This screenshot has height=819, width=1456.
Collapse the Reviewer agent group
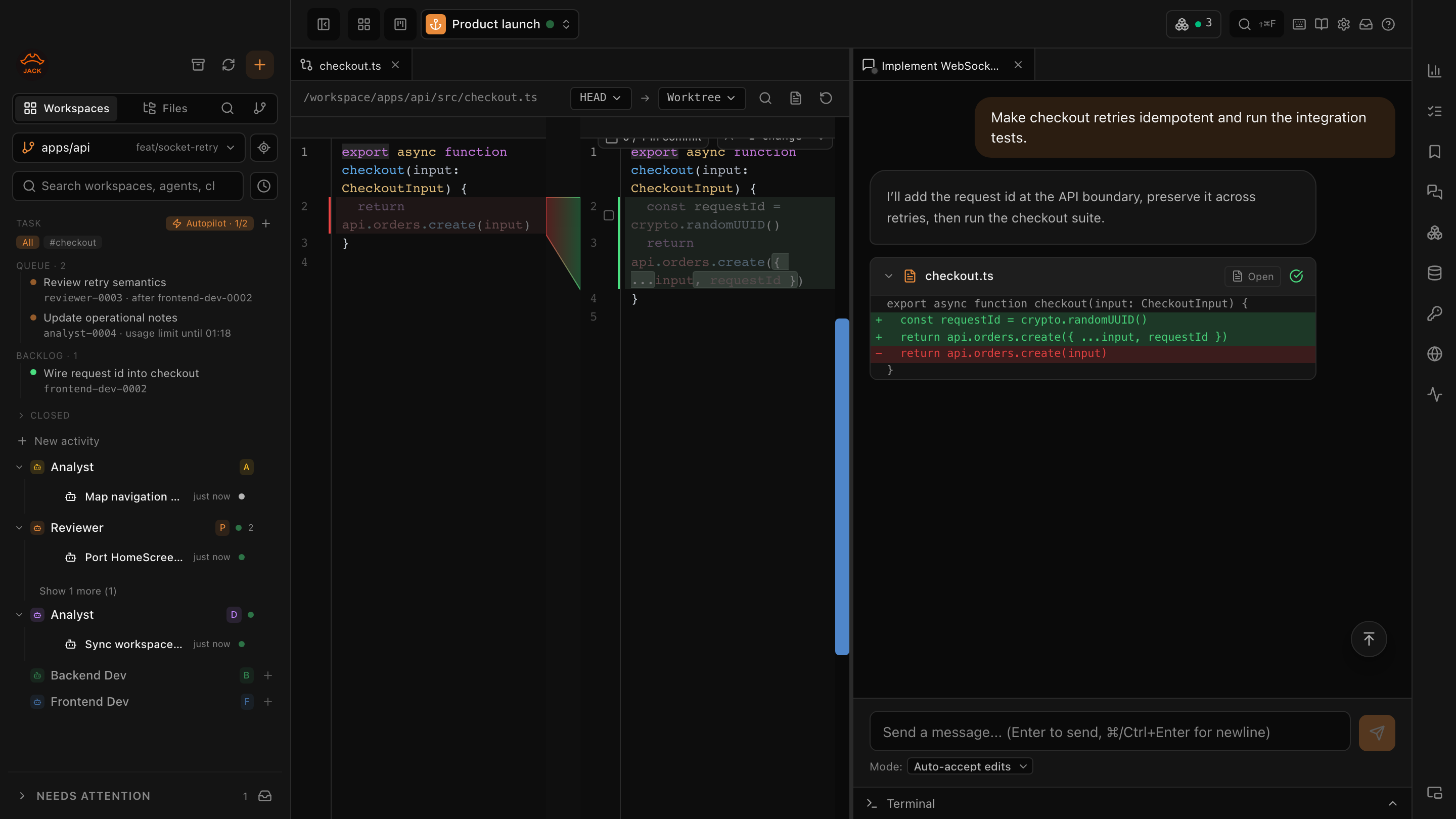click(19, 528)
